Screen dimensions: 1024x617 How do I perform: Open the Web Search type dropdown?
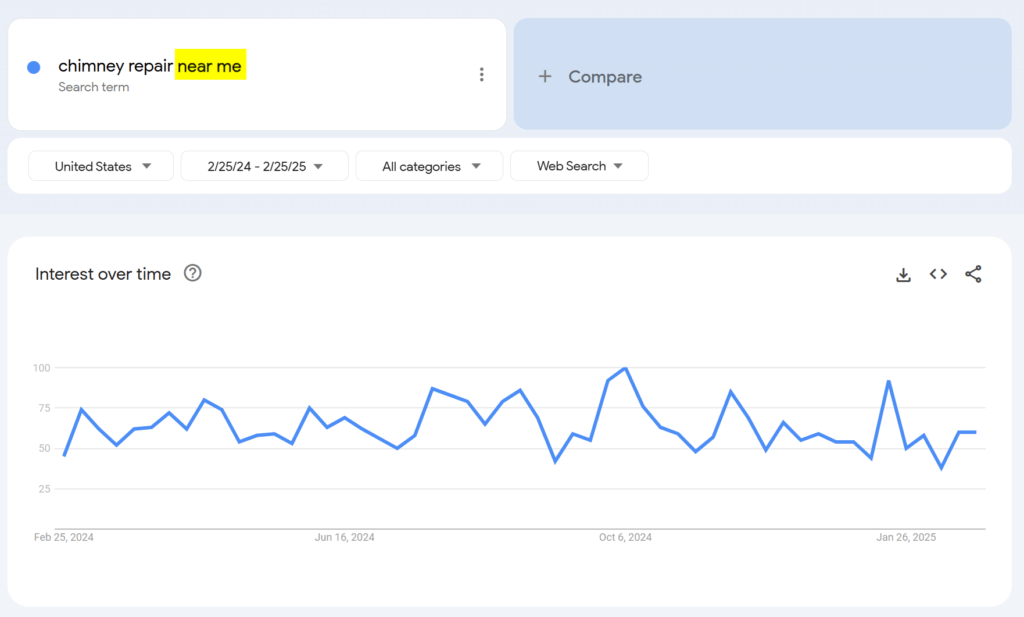tap(579, 166)
